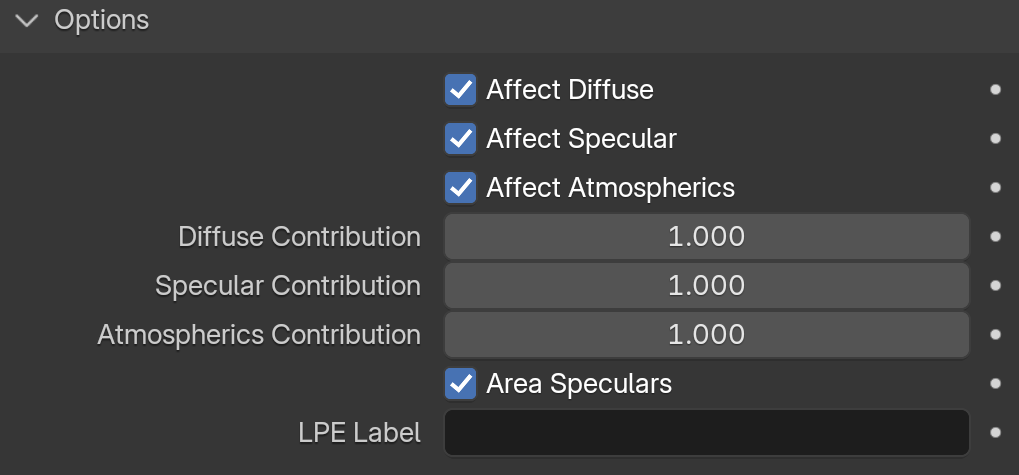Click animate dot beside Specular Contribution field
1019x475 pixels.
pos(995,286)
